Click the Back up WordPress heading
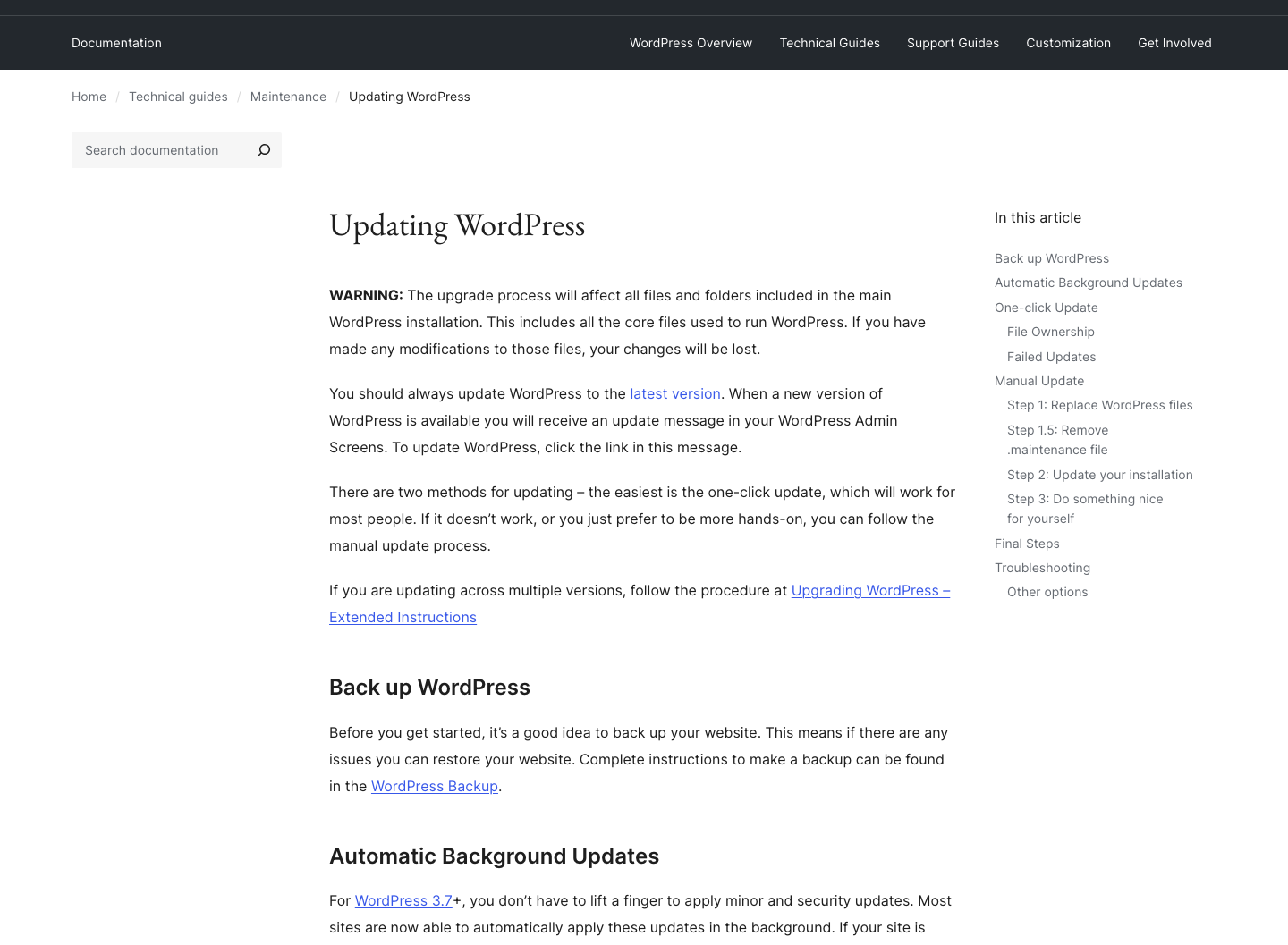Screen dimensions: 1288x945 (x=429, y=687)
